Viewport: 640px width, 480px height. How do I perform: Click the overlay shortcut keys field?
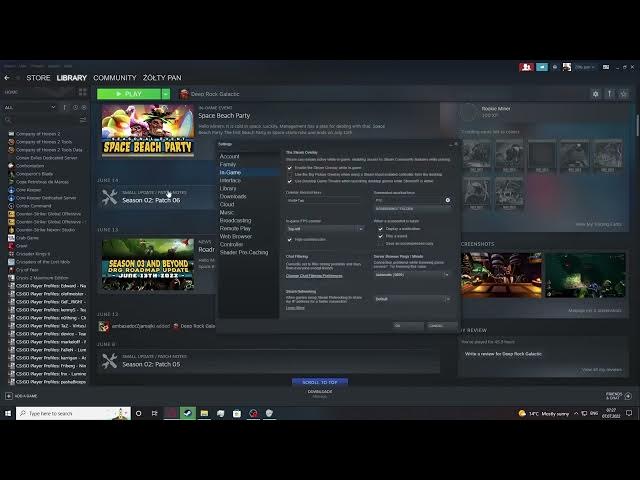323,200
